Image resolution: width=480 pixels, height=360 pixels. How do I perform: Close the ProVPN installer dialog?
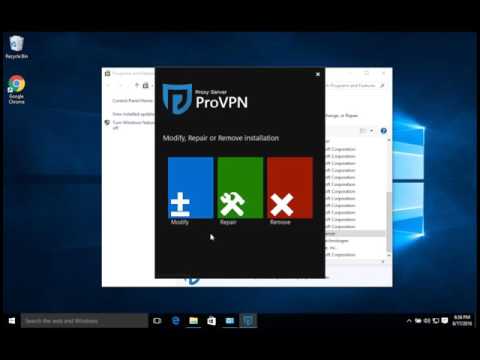[318, 74]
